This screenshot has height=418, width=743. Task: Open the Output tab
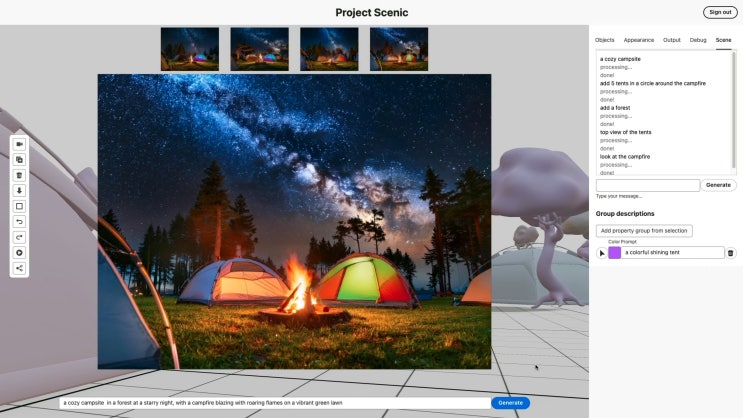tap(671, 40)
